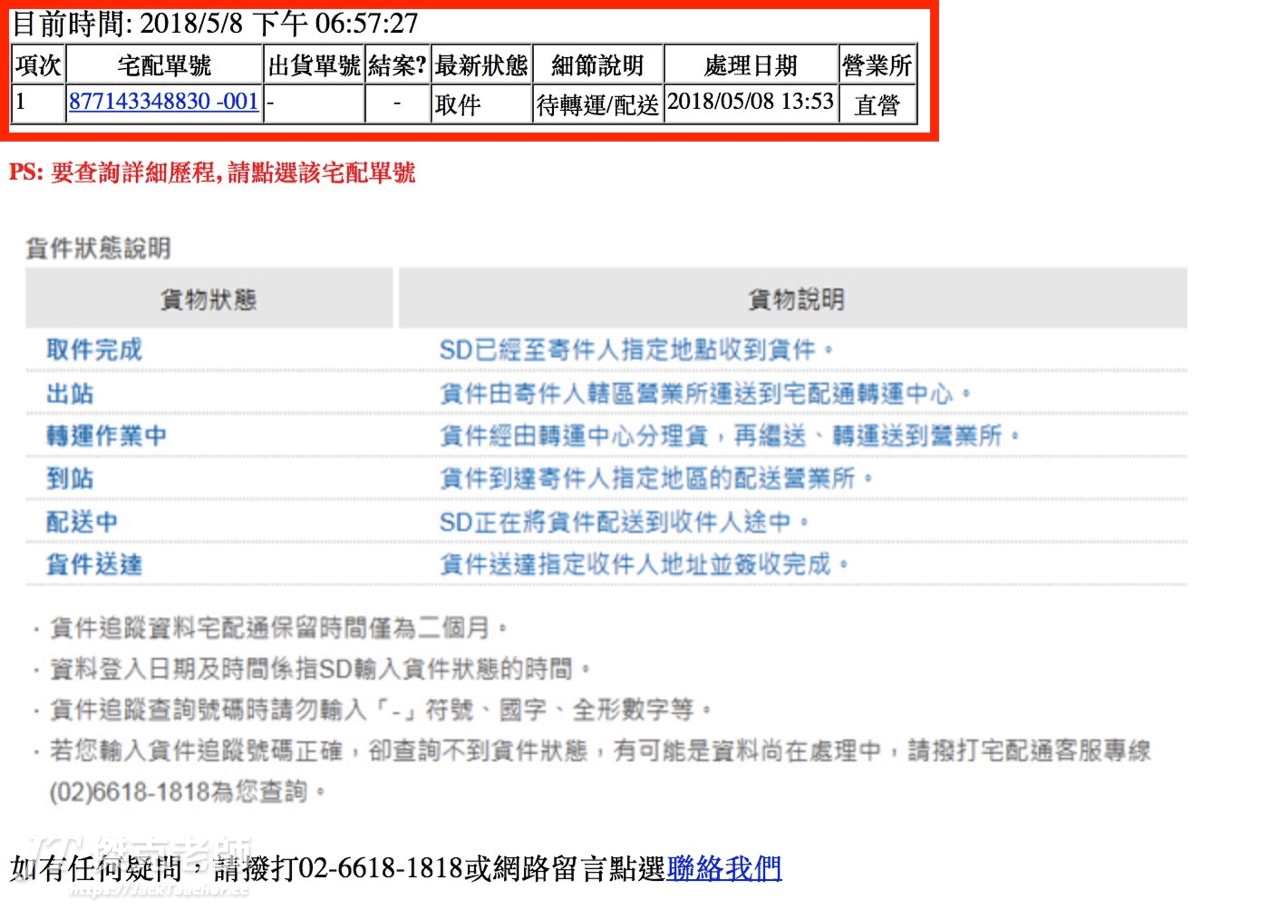Click the 貨件送達 status row label
Image resolution: width=1280 pixels, height=910 pixels.
94,565
